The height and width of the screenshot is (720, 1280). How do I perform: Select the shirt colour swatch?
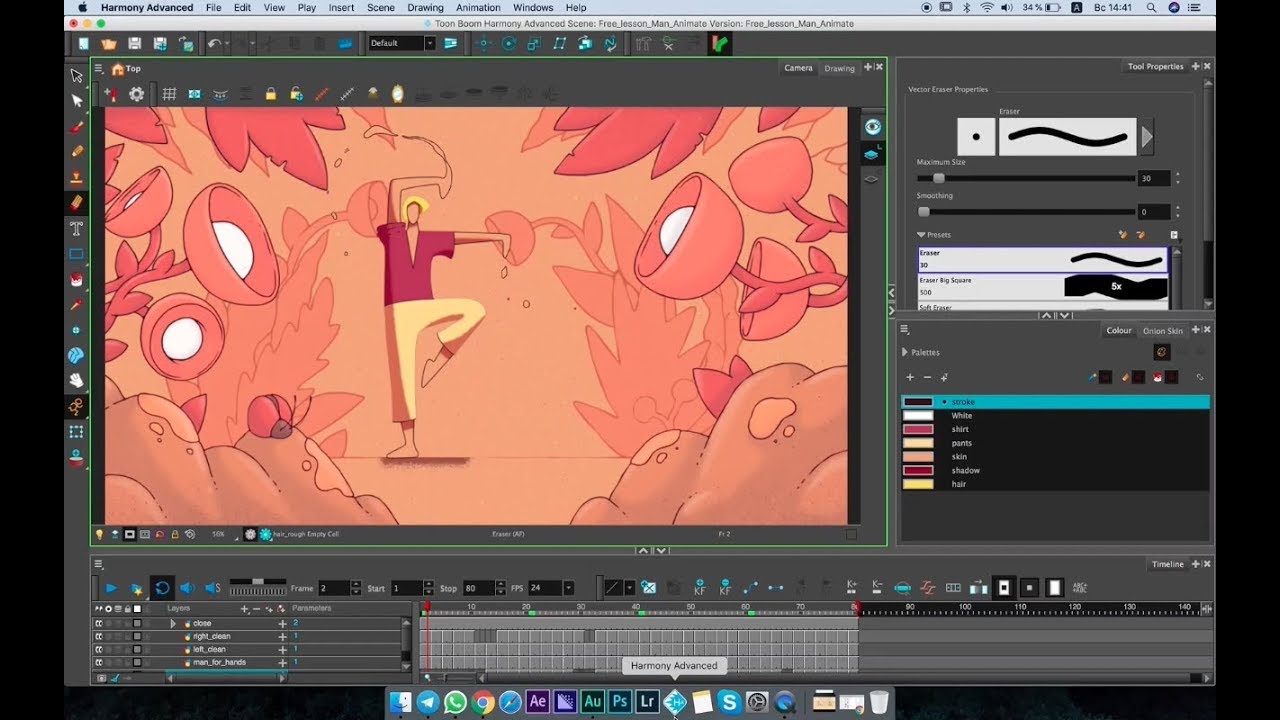[x=918, y=429]
